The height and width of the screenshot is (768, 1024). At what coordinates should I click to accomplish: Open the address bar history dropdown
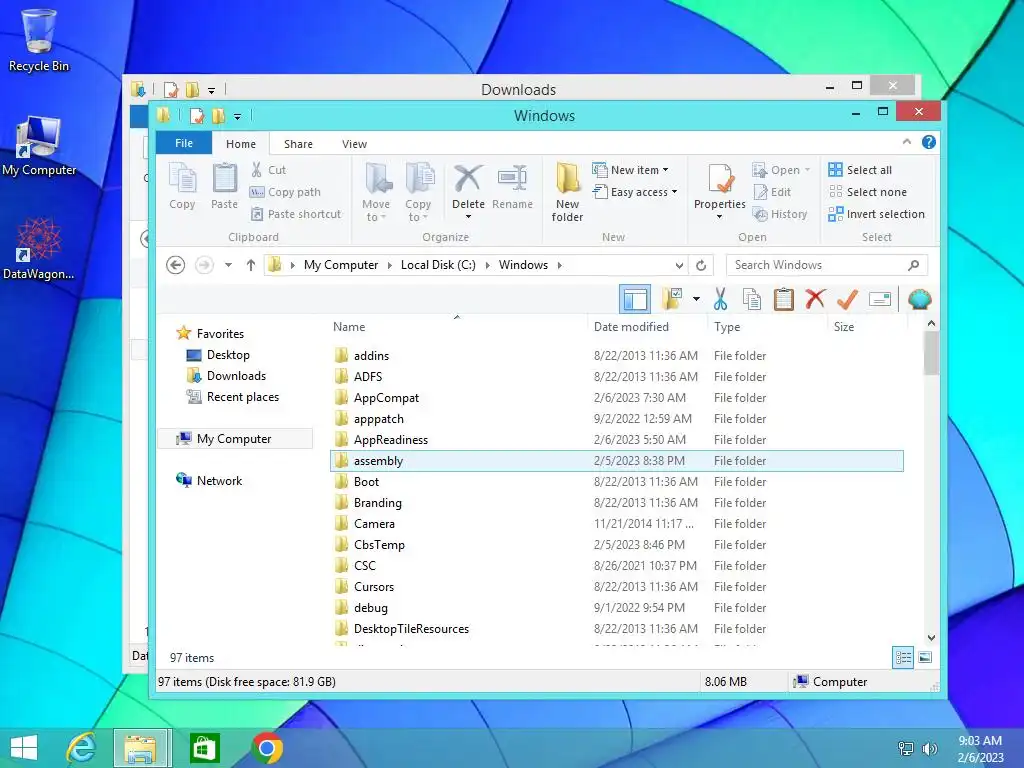click(x=679, y=265)
